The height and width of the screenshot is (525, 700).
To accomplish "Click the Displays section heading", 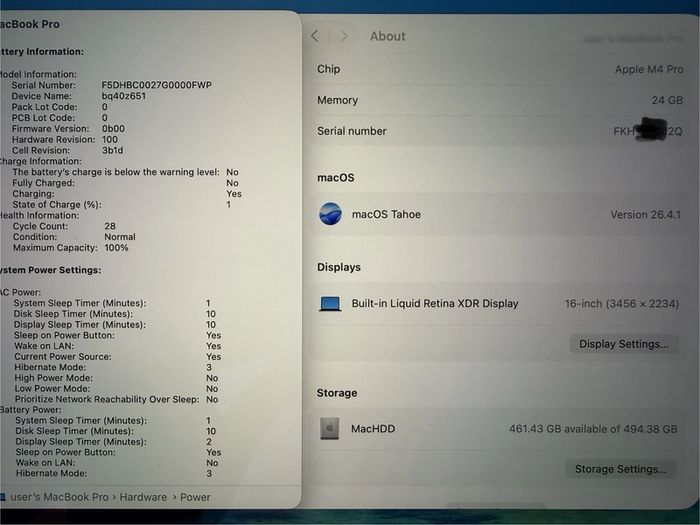I will pyautogui.click(x=339, y=267).
